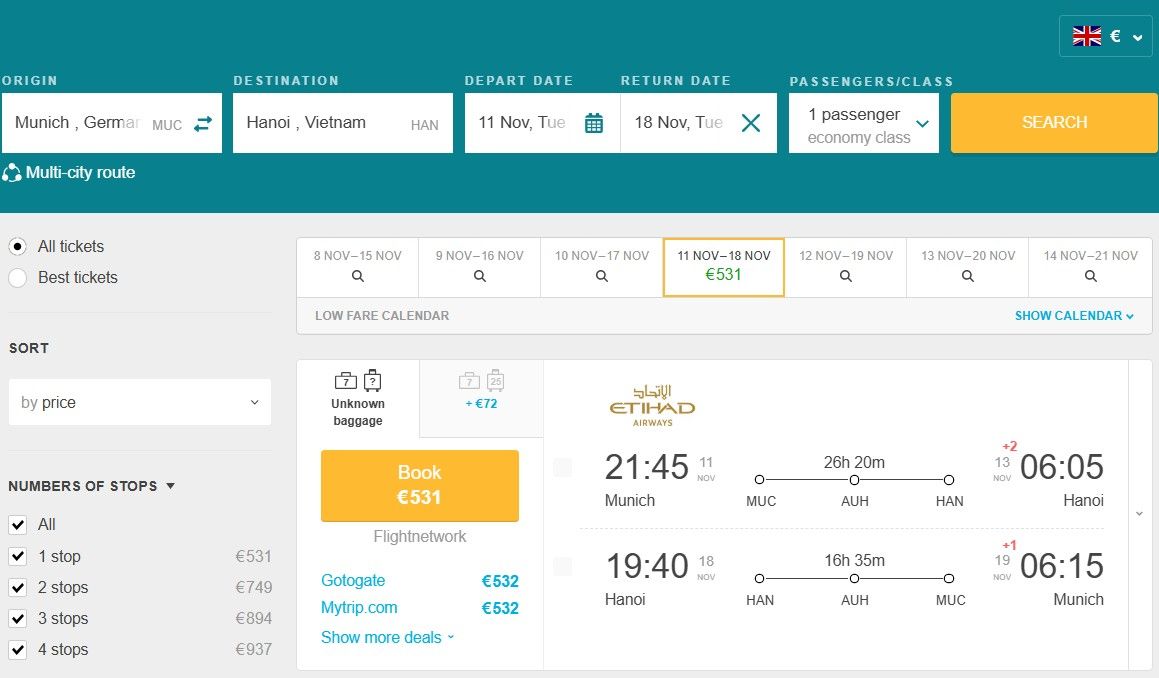The height and width of the screenshot is (678, 1159).
Task: Click the return date field 18 Nov
Action: 699,123
